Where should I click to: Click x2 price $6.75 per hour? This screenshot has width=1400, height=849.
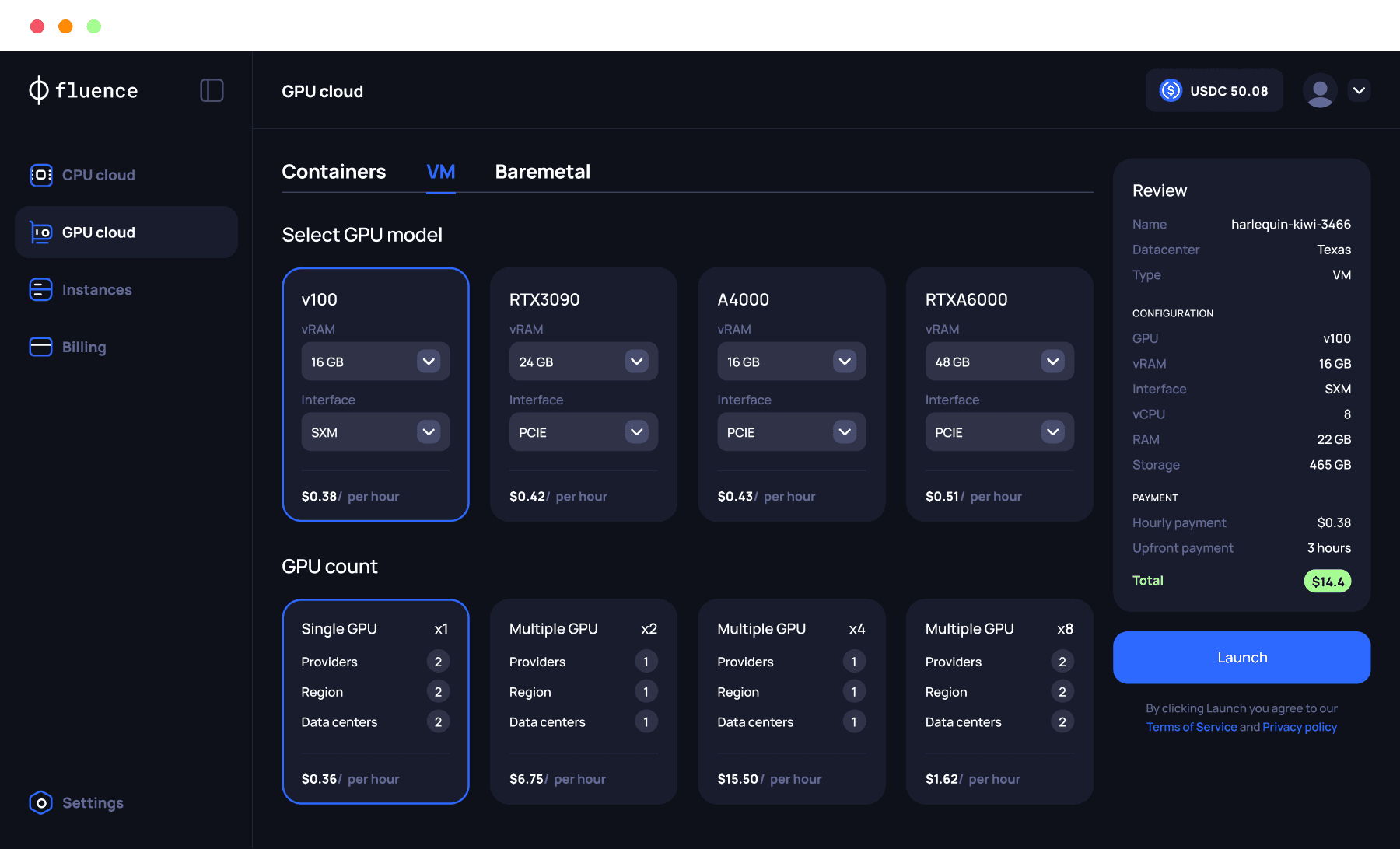(557, 779)
